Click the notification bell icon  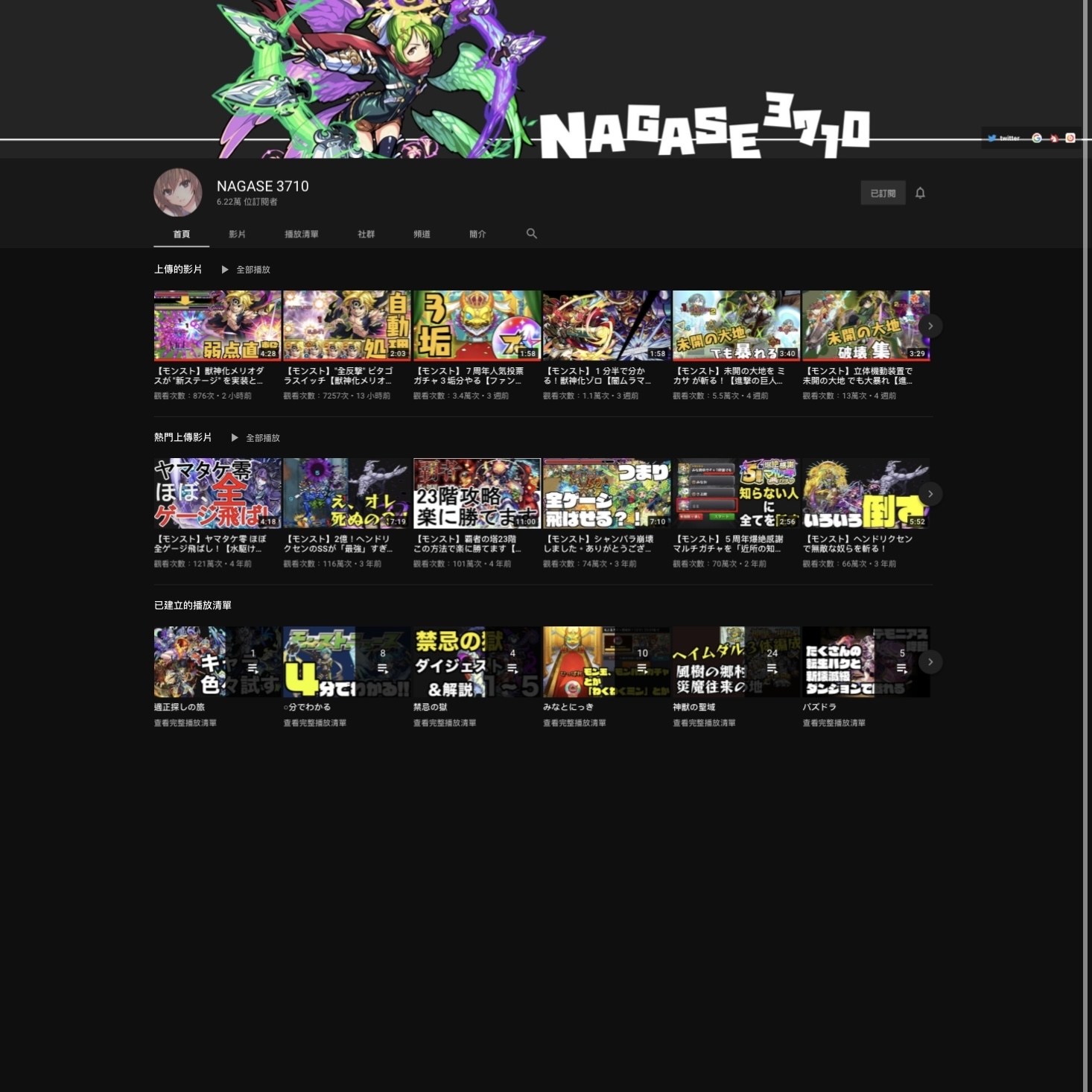click(920, 193)
